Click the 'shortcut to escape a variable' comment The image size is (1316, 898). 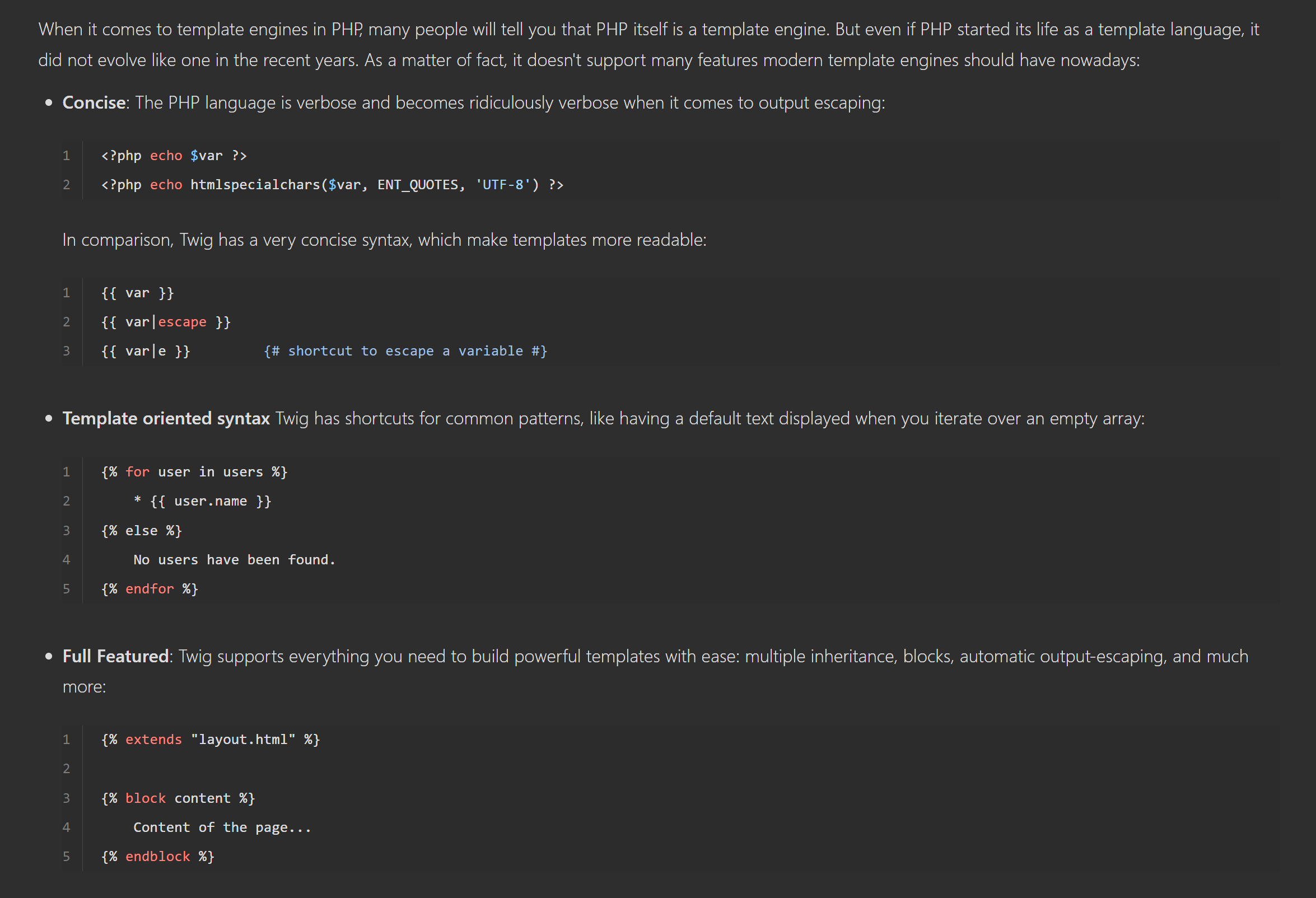tap(405, 351)
